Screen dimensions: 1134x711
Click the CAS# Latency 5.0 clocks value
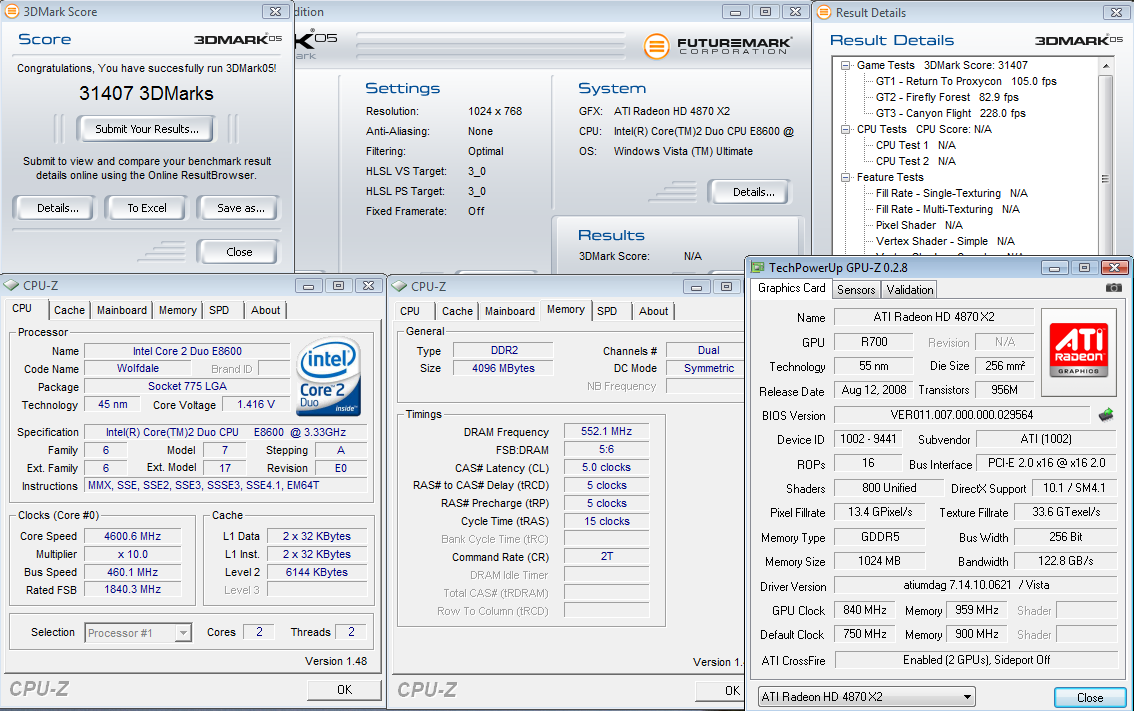(x=606, y=467)
